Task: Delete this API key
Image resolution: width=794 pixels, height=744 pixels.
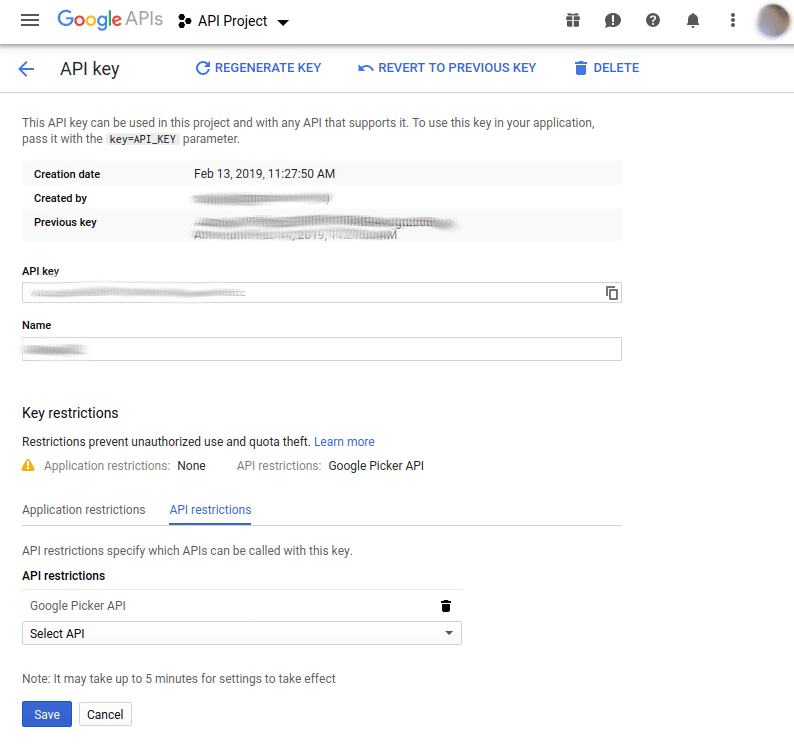Action: pyautogui.click(x=606, y=68)
